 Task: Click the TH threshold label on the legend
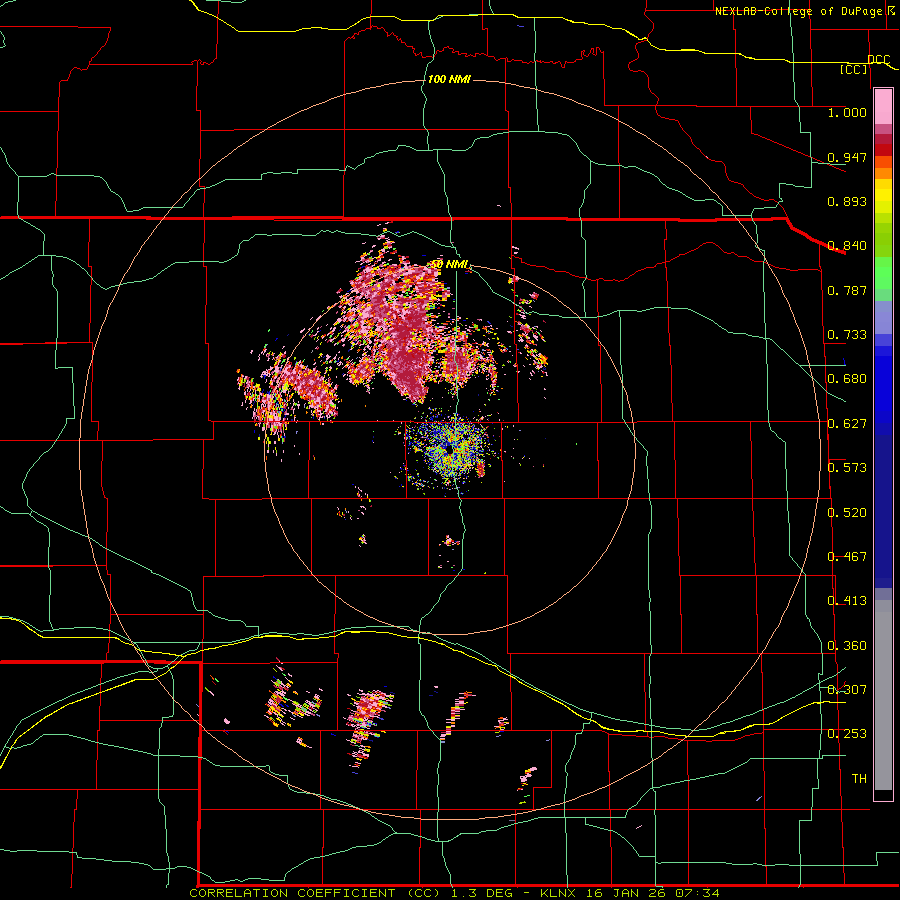[x=859, y=779]
